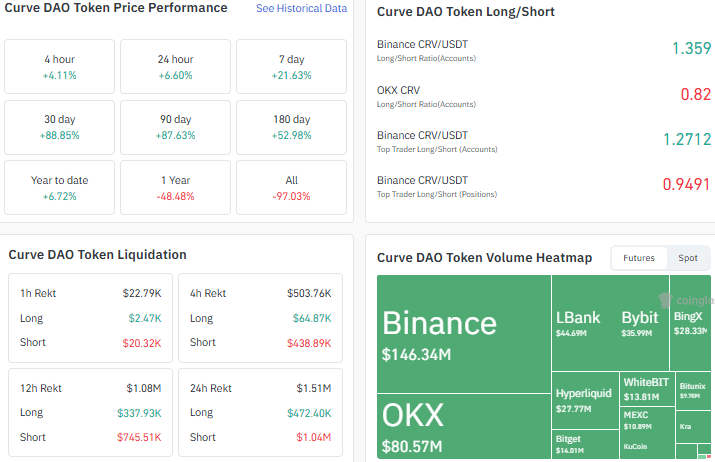The height and width of the screenshot is (462, 715).
Task: Click the 12h Rekt total $1.08M
Action: click(x=144, y=388)
